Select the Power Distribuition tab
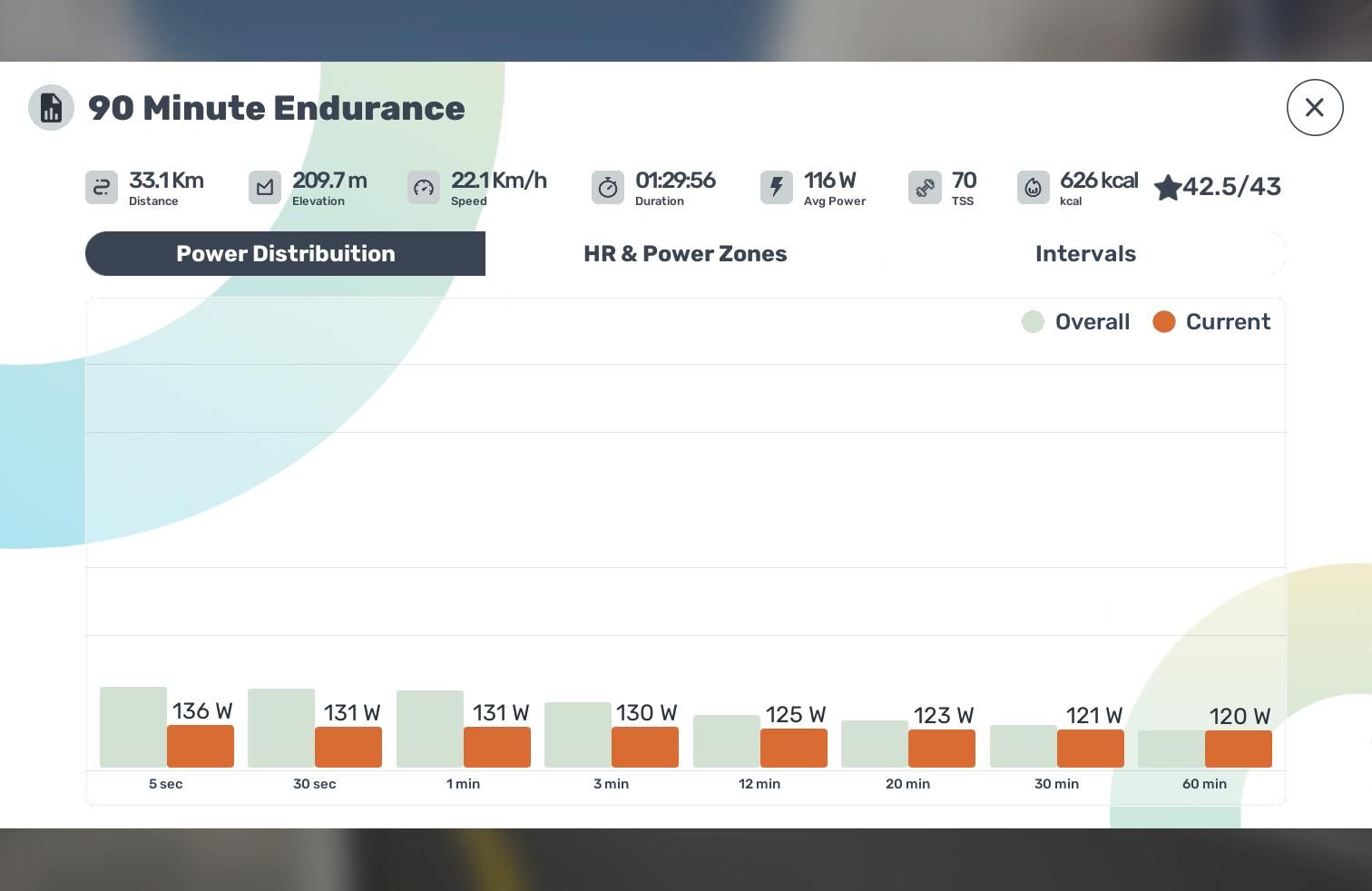The image size is (1372, 891). point(285,254)
